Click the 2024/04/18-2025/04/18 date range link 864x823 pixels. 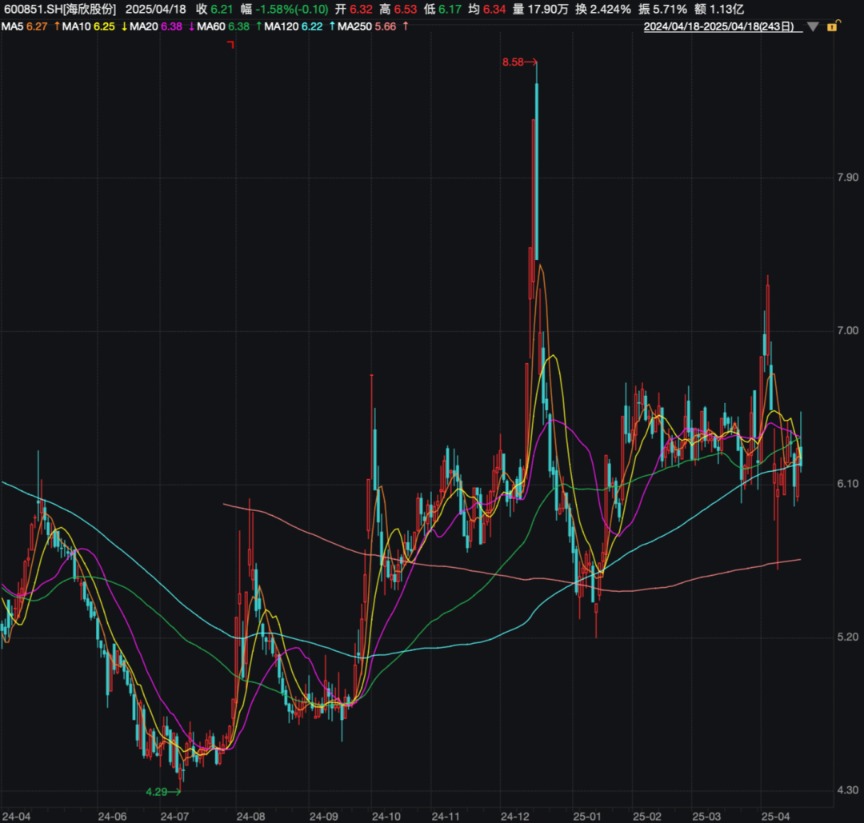(721, 26)
